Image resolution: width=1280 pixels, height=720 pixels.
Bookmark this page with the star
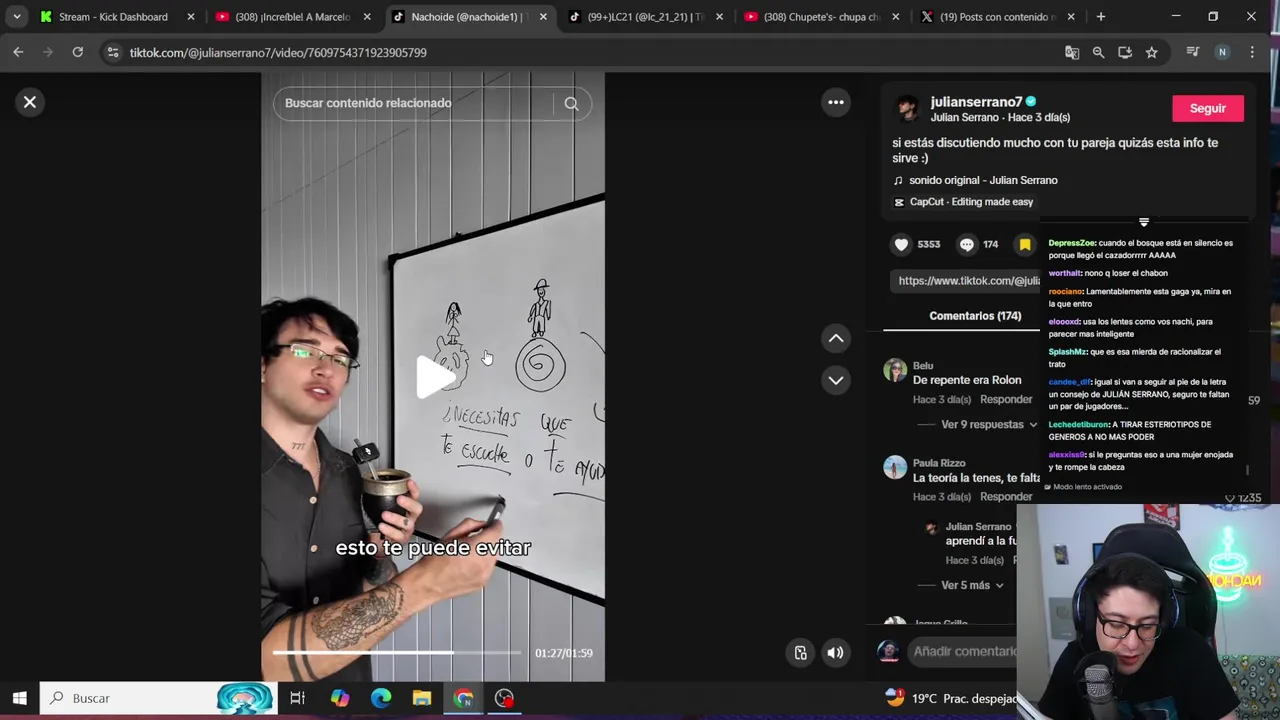pos(1152,52)
